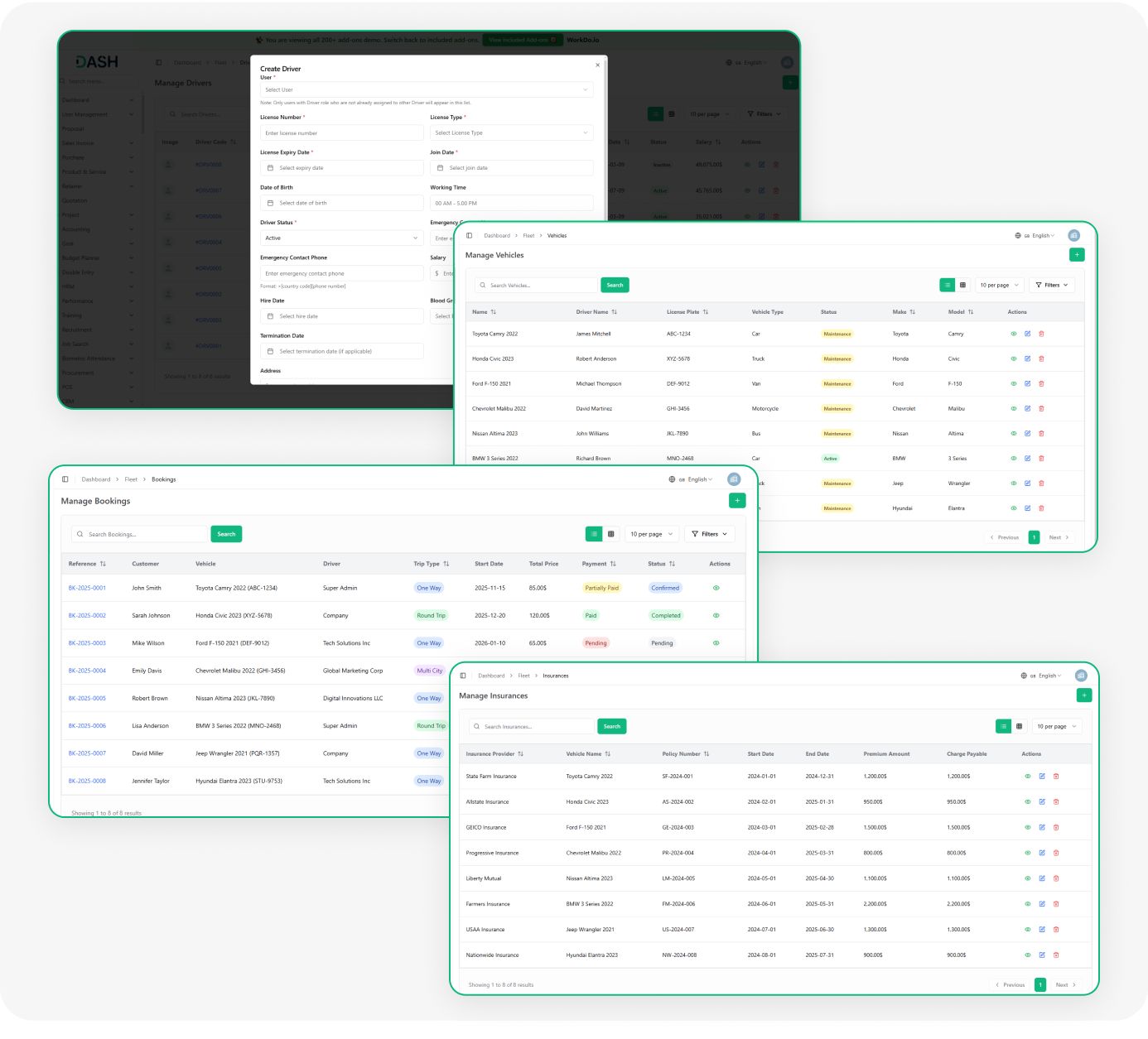Switch Manage Bookings to list view
The image size is (1148, 1039).
tap(594, 534)
